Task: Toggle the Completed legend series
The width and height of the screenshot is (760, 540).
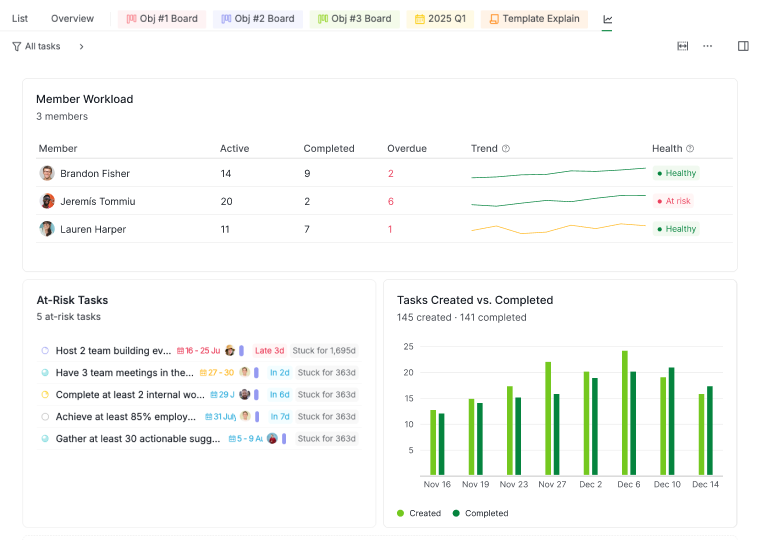Action: (x=480, y=513)
